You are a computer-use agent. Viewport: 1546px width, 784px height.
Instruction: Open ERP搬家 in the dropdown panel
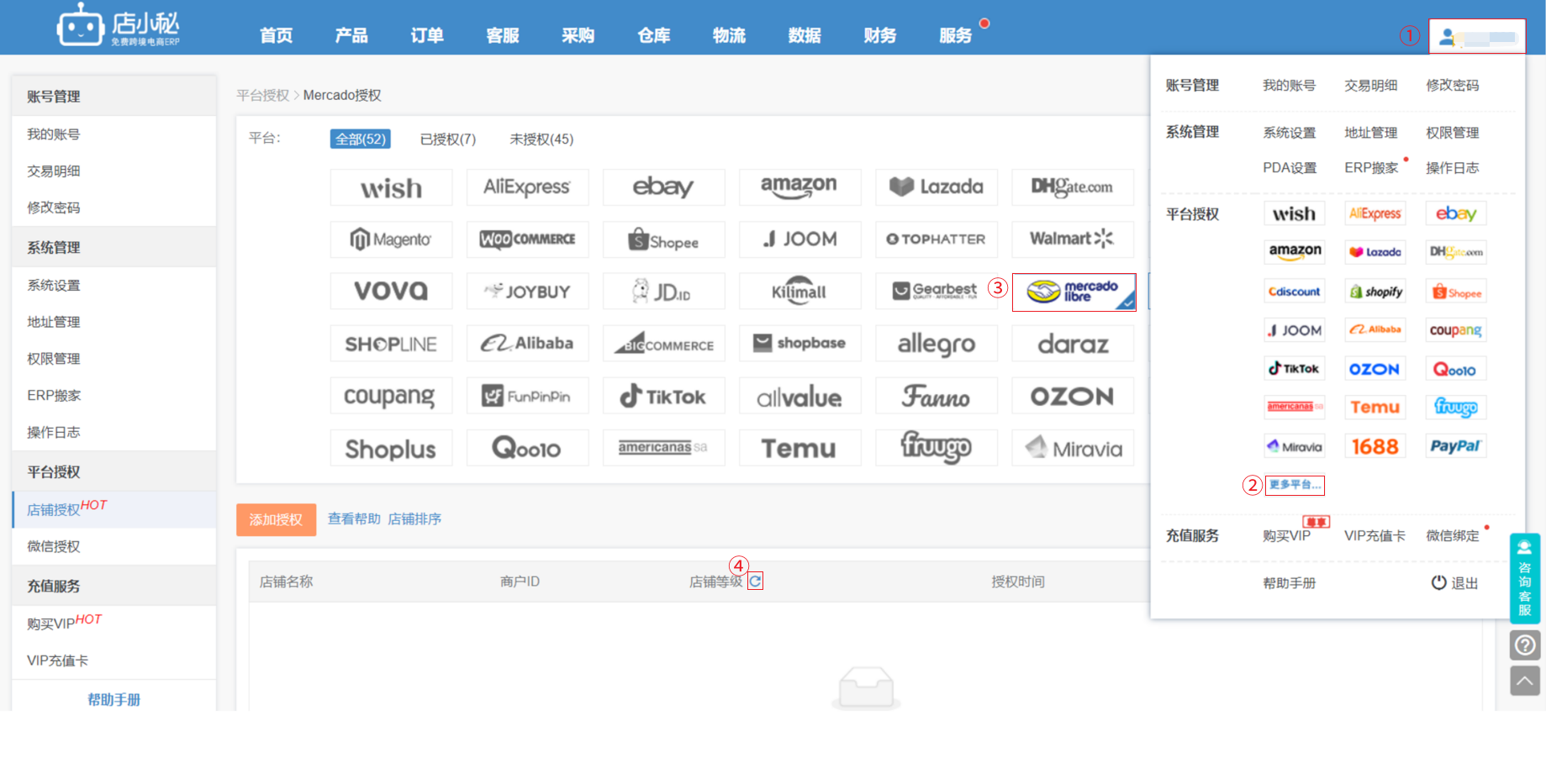(x=1371, y=168)
